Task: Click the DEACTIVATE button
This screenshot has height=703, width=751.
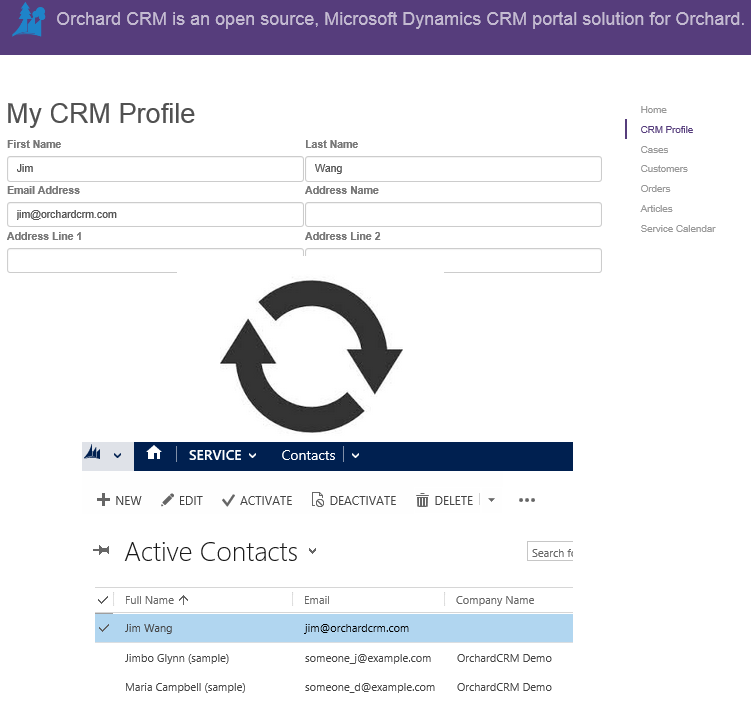Action: tap(353, 500)
